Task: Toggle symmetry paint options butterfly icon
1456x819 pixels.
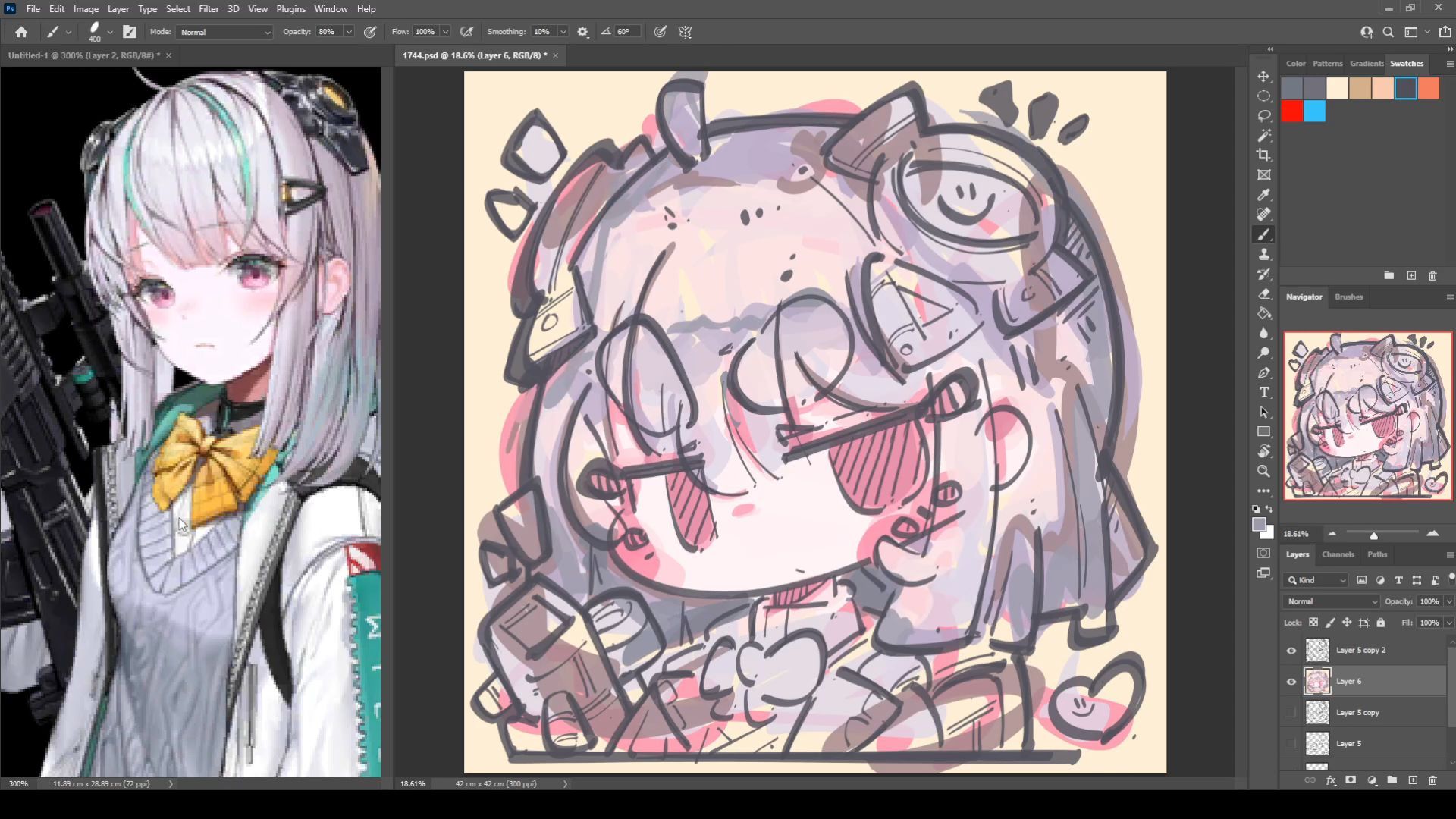Action: 685,32
